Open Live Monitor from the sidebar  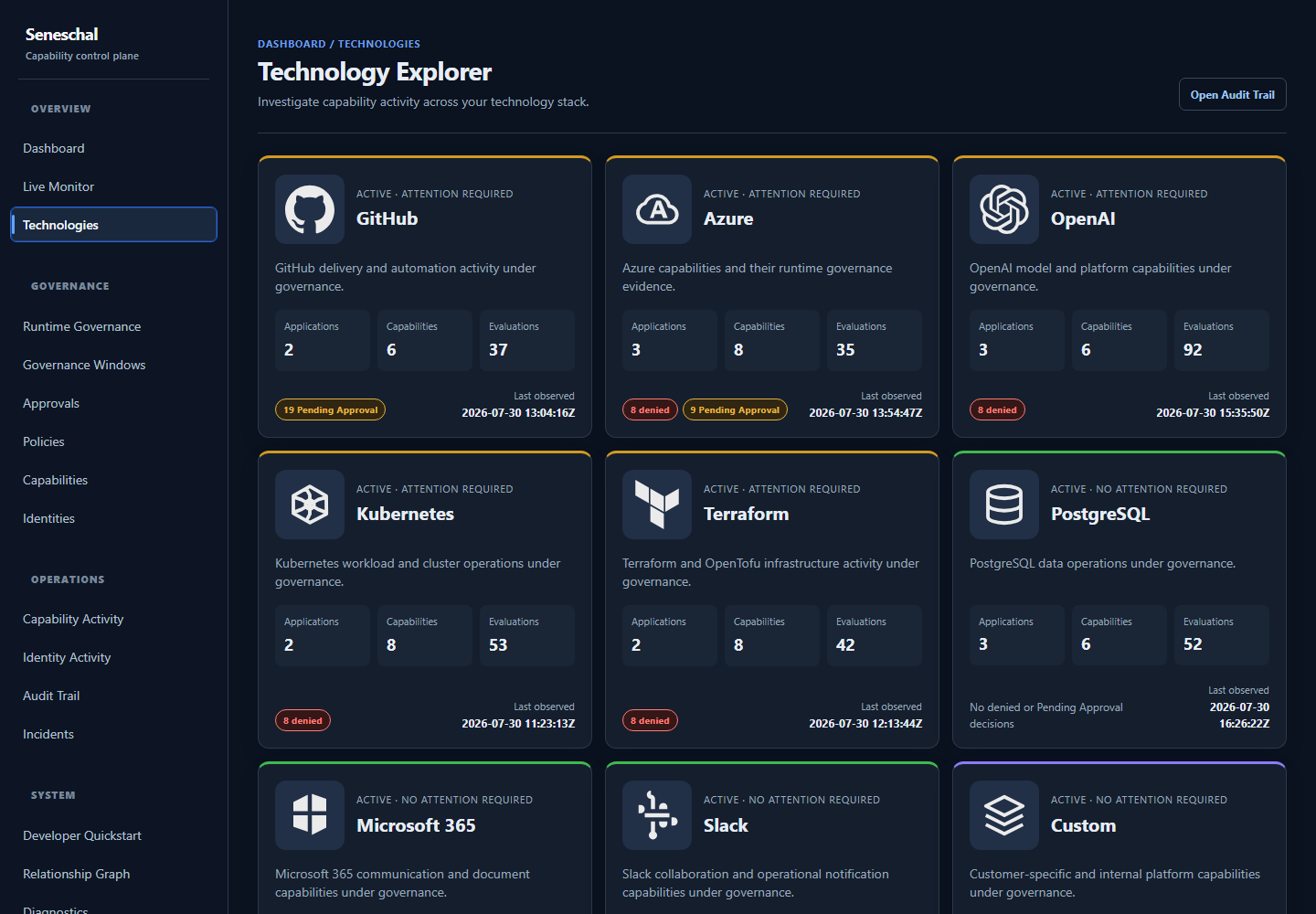[x=113, y=186]
